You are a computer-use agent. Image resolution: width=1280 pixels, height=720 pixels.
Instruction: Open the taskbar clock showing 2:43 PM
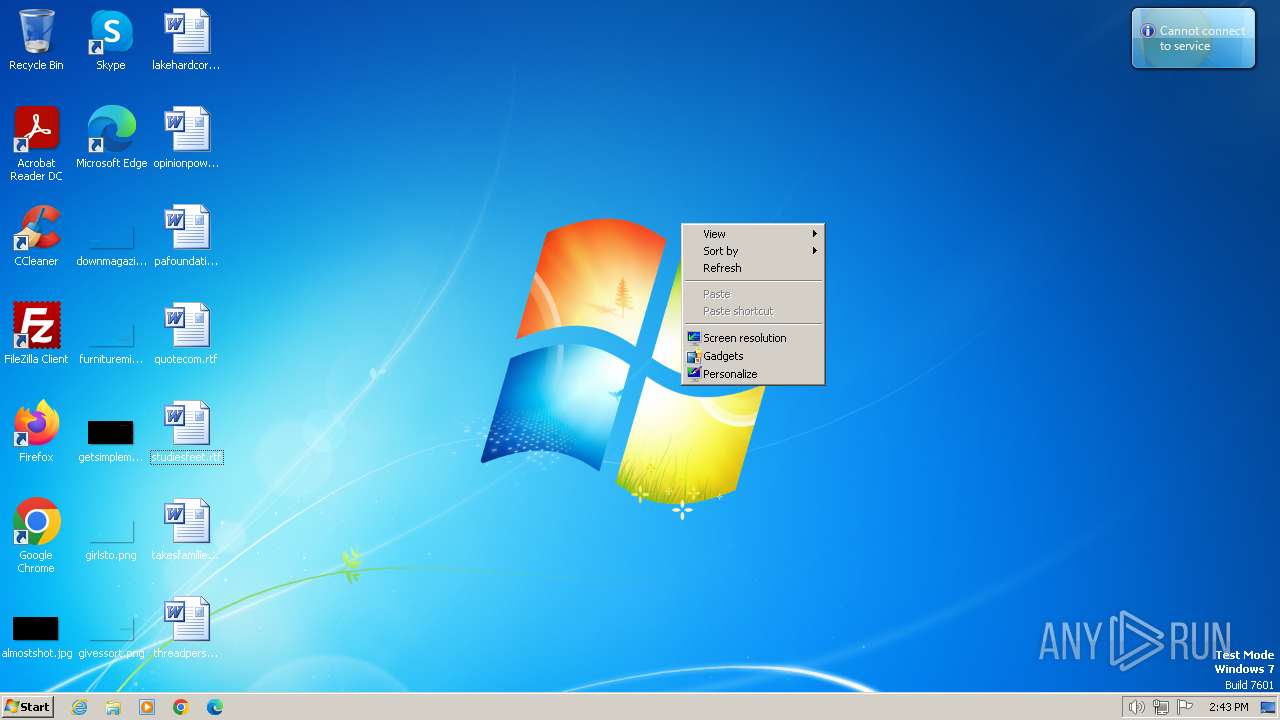pos(1228,707)
